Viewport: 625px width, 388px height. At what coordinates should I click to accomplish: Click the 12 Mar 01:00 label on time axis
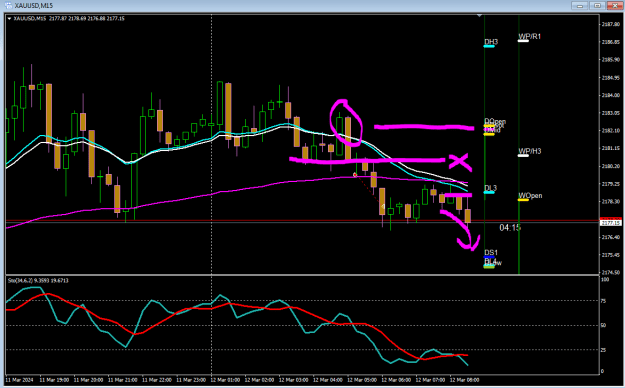coord(226,380)
